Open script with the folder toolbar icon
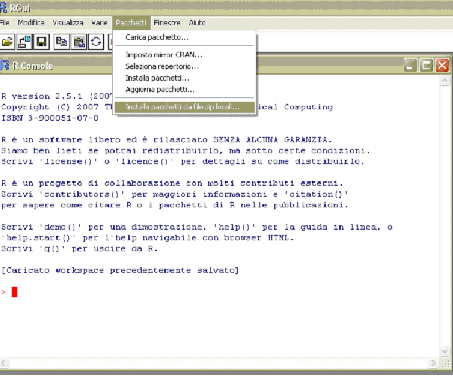 [x=7, y=42]
